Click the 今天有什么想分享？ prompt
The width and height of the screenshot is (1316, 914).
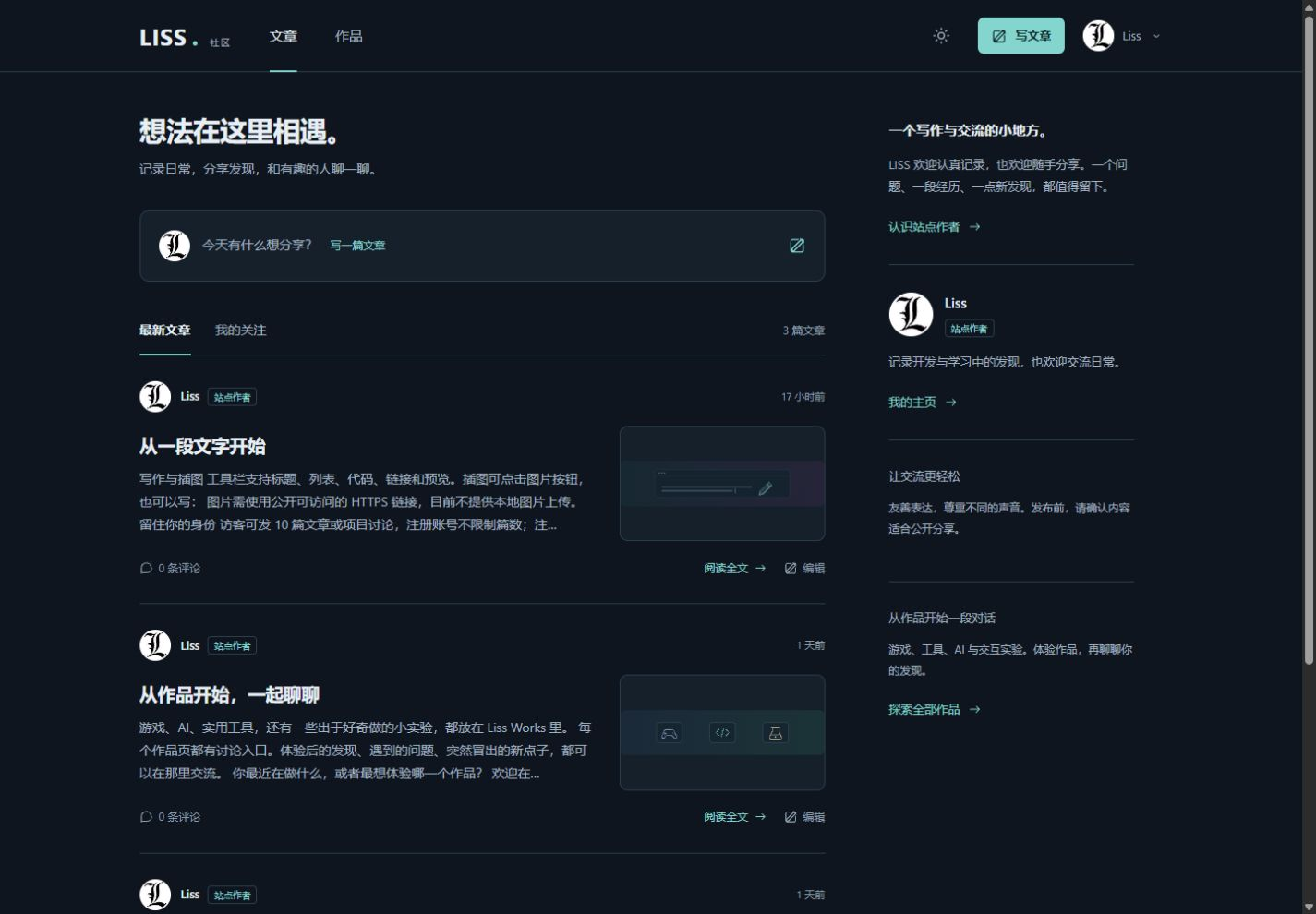tap(257, 246)
